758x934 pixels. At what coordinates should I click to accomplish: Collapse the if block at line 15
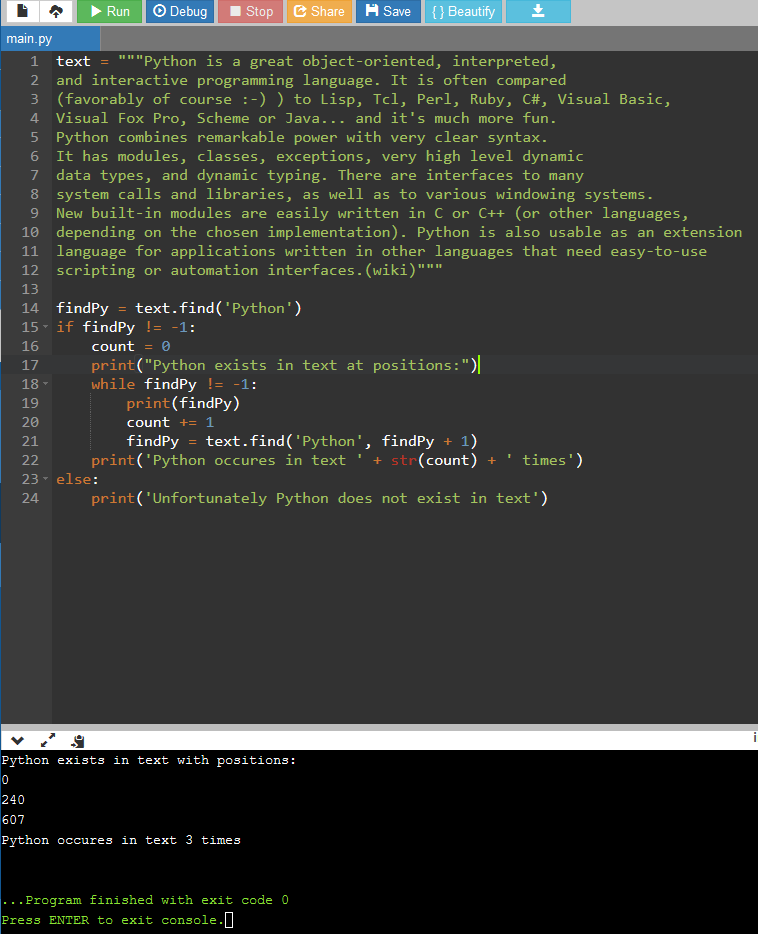point(46,327)
